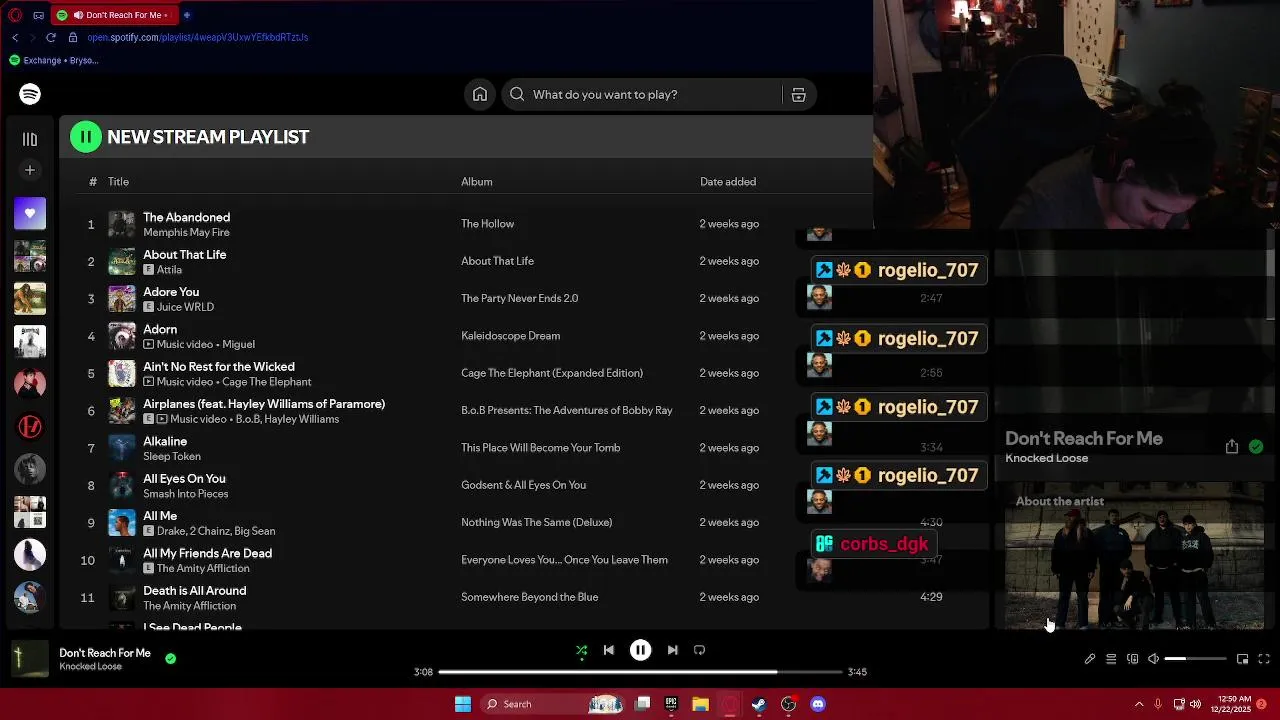Adjust the volume slider
Image resolution: width=1280 pixels, height=720 pixels.
coord(1195,659)
